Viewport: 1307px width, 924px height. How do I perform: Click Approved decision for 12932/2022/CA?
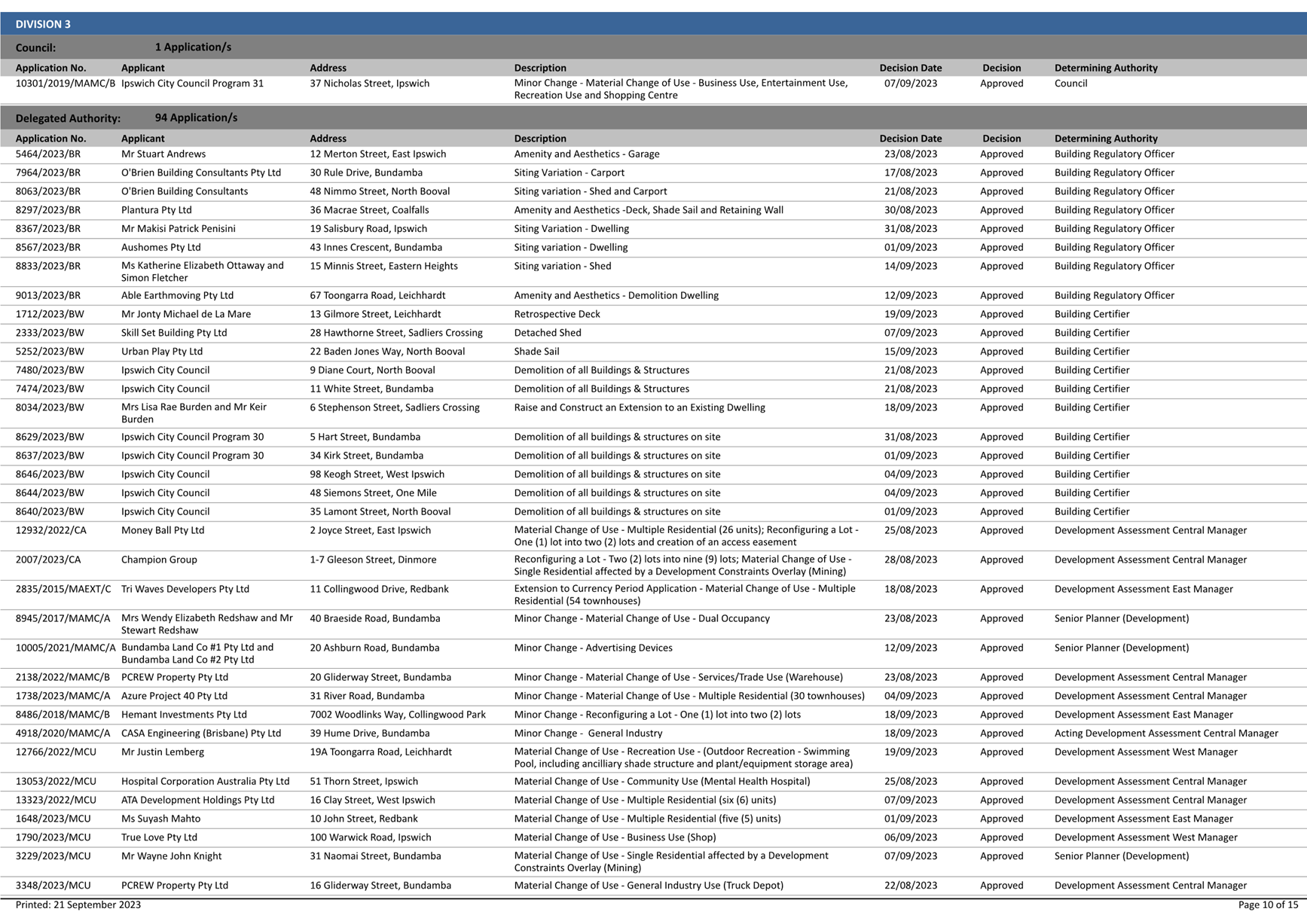tap(1002, 531)
